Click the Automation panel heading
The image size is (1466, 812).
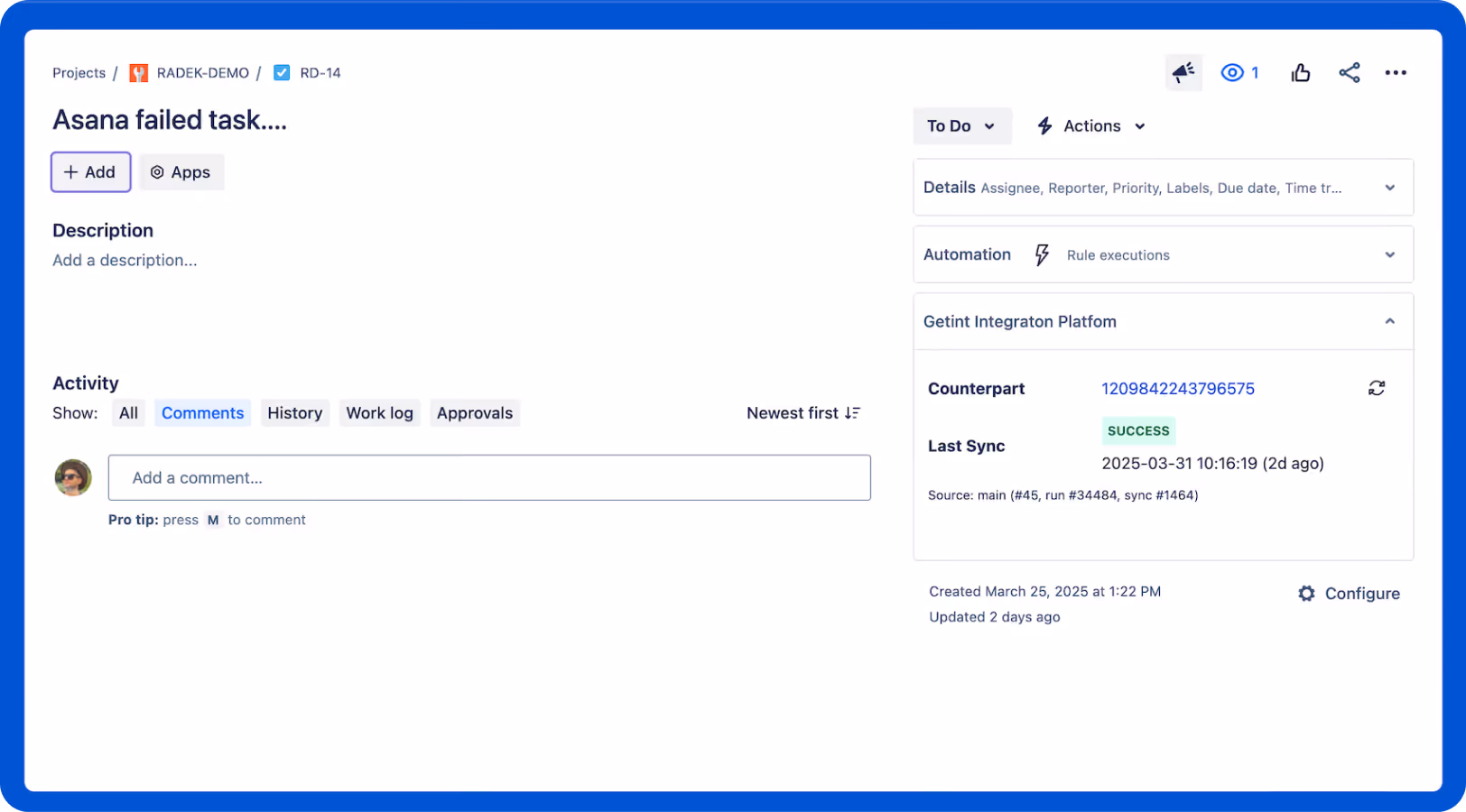coord(967,254)
